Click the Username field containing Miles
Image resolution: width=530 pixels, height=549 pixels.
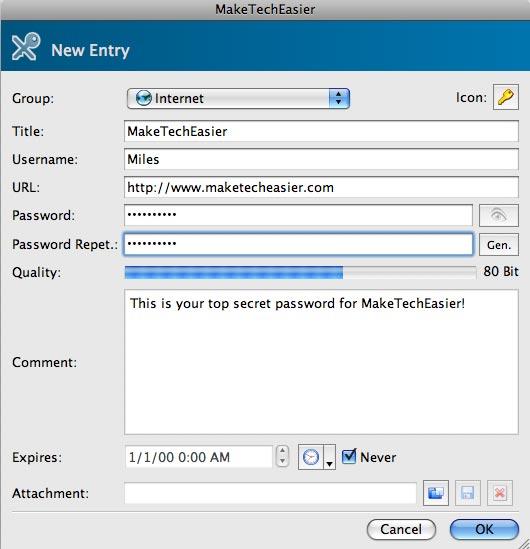(321, 159)
